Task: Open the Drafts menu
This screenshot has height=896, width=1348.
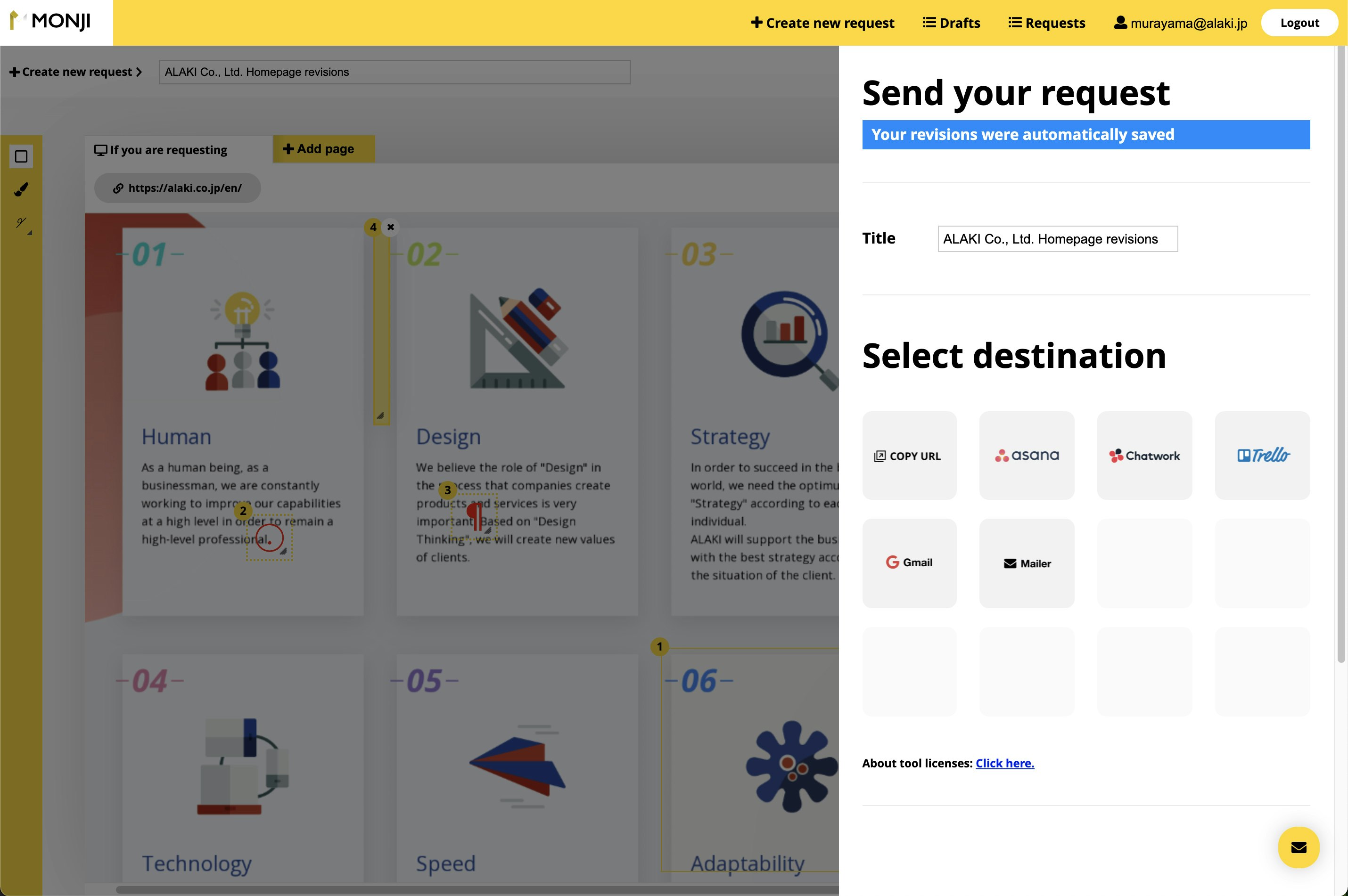Action: (951, 23)
